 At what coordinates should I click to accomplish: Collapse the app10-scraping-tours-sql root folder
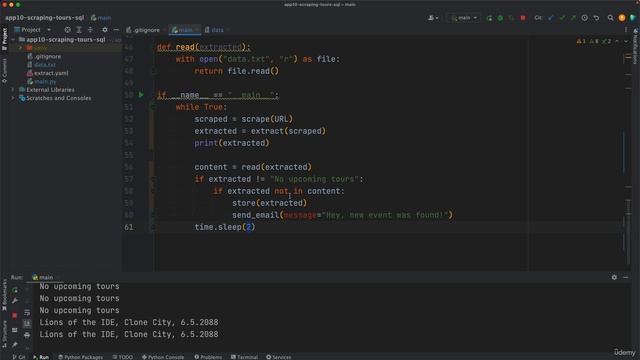point(13,40)
